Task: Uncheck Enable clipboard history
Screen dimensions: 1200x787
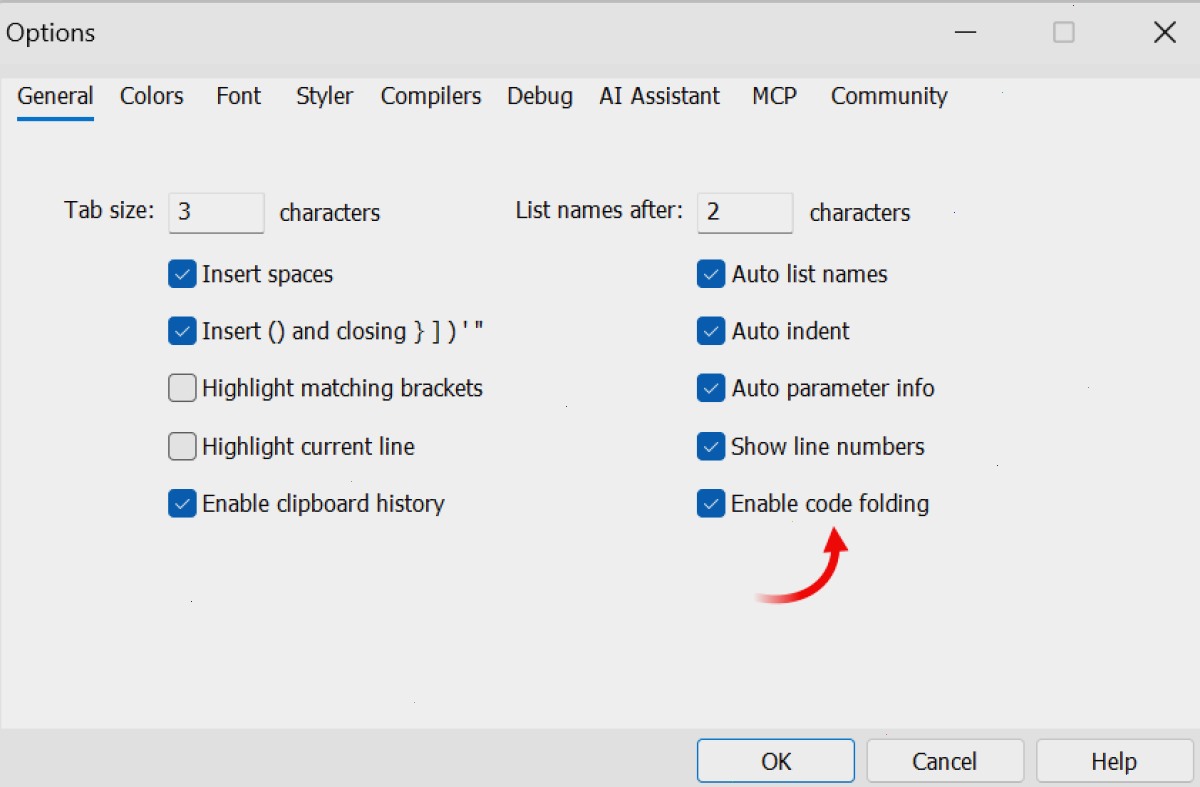Action: pyautogui.click(x=182, y=504)
